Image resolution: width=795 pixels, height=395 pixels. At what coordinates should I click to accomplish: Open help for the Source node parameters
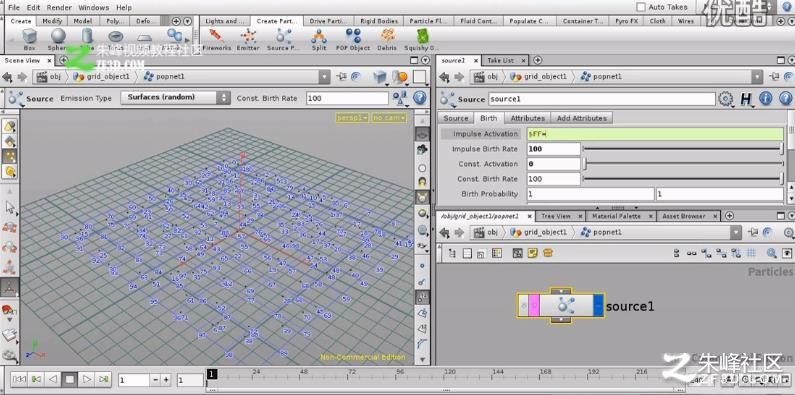(785, 98)
